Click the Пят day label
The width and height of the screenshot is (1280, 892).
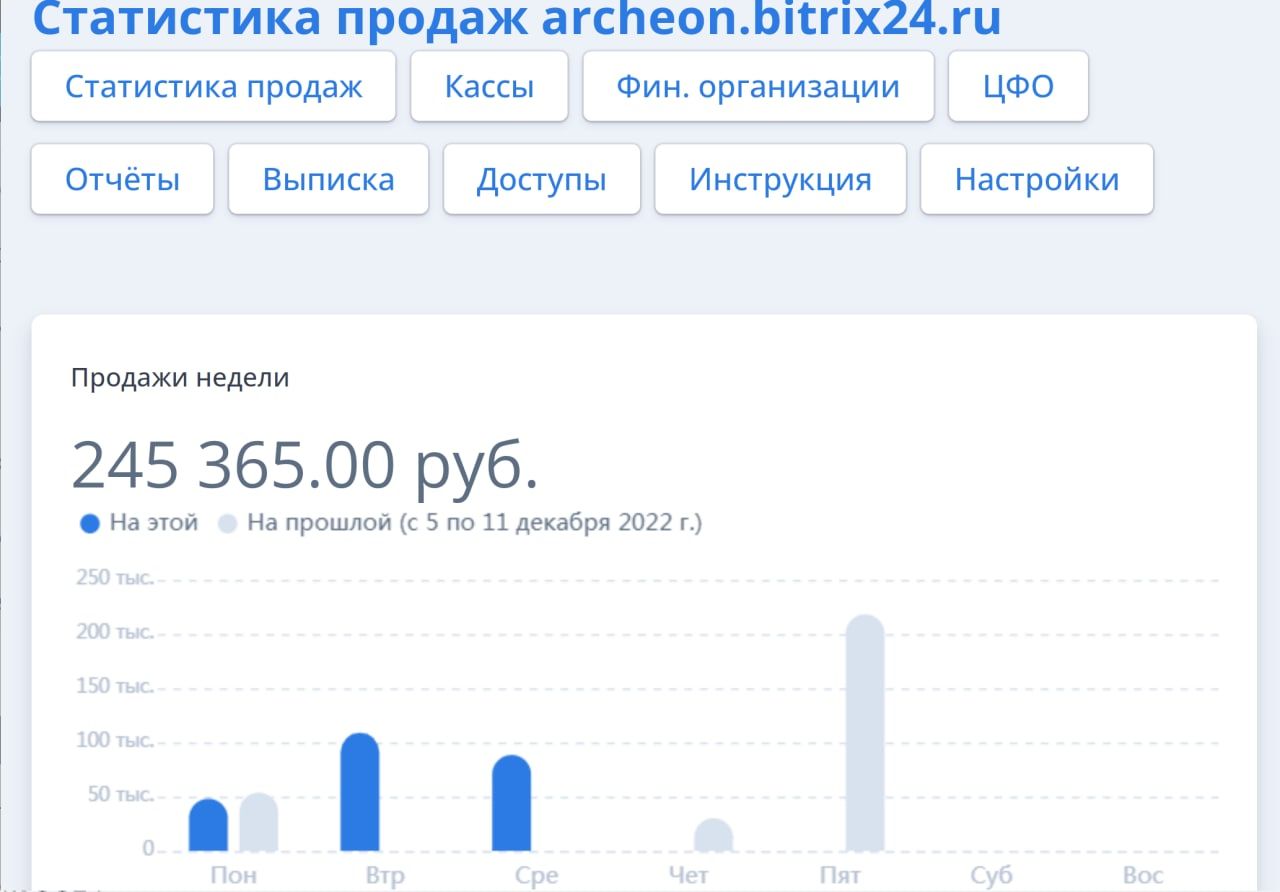(840, 876)
